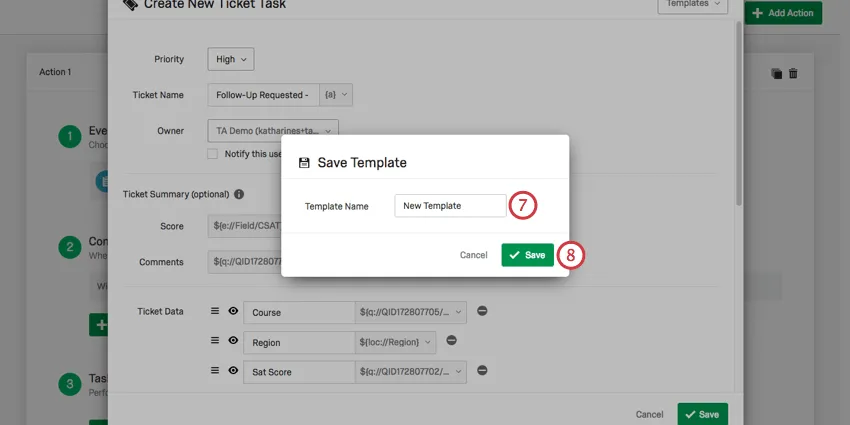850x425 pixels.
Task: Click Cancel in the Save Template dialog
Action: [473, 255]
